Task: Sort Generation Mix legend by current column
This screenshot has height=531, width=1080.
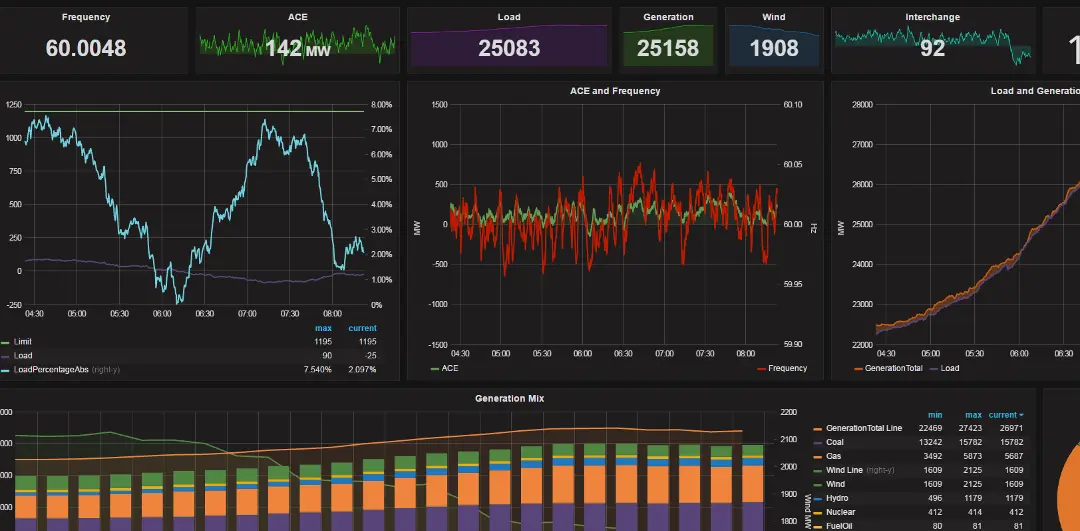Action: click(x=1003, y=414)
